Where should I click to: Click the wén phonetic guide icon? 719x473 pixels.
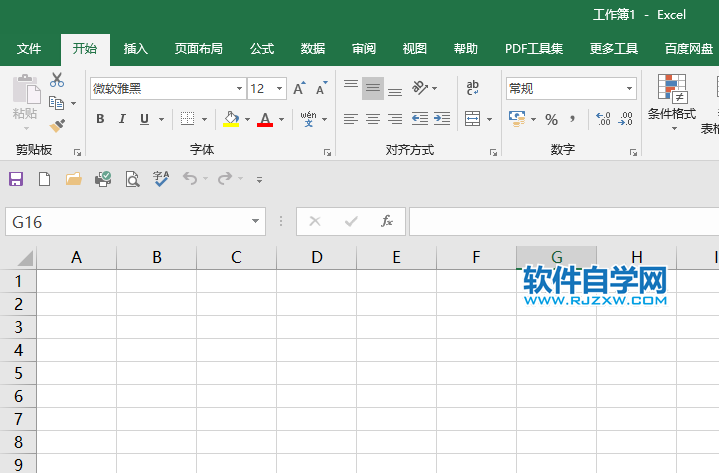tap(309, 119)
